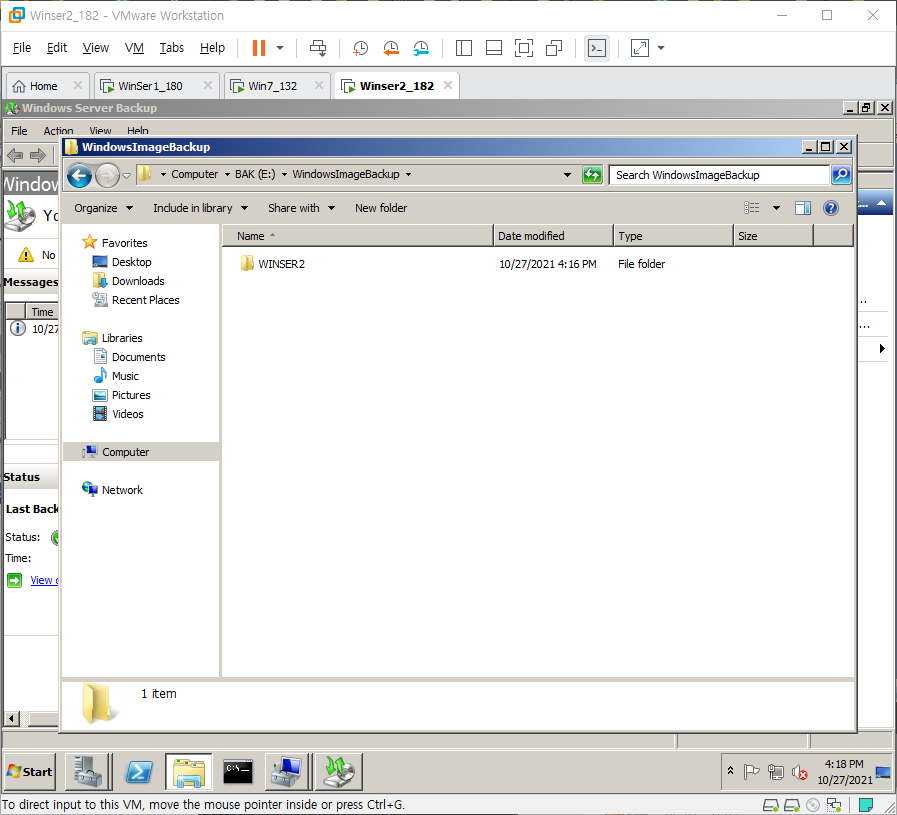The width and height of the screenshot is (897, 815).
Task: Switch to the Home tab
Action: (43, 86)
